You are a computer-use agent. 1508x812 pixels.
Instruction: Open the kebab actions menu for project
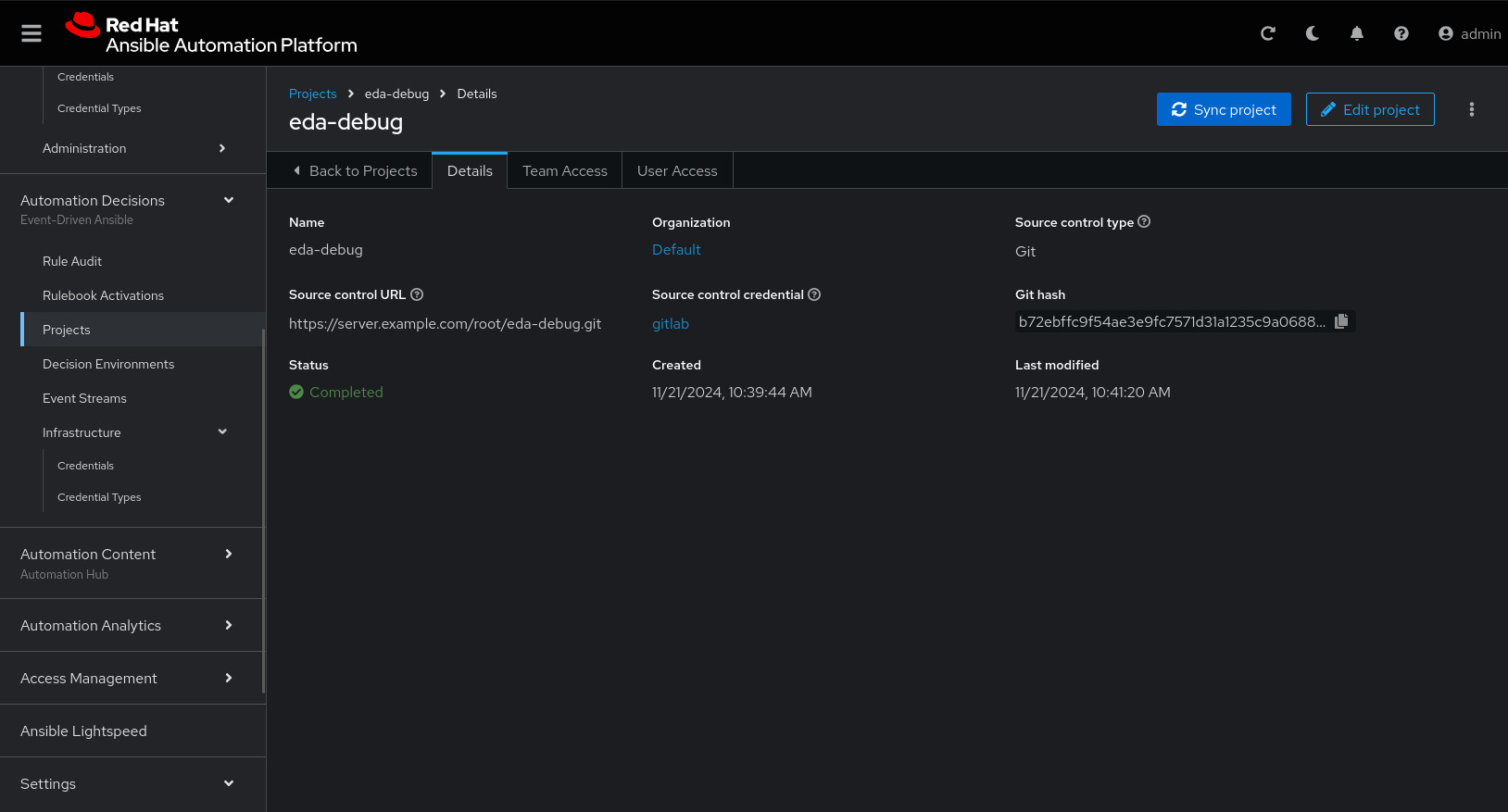pos(1472,109)
